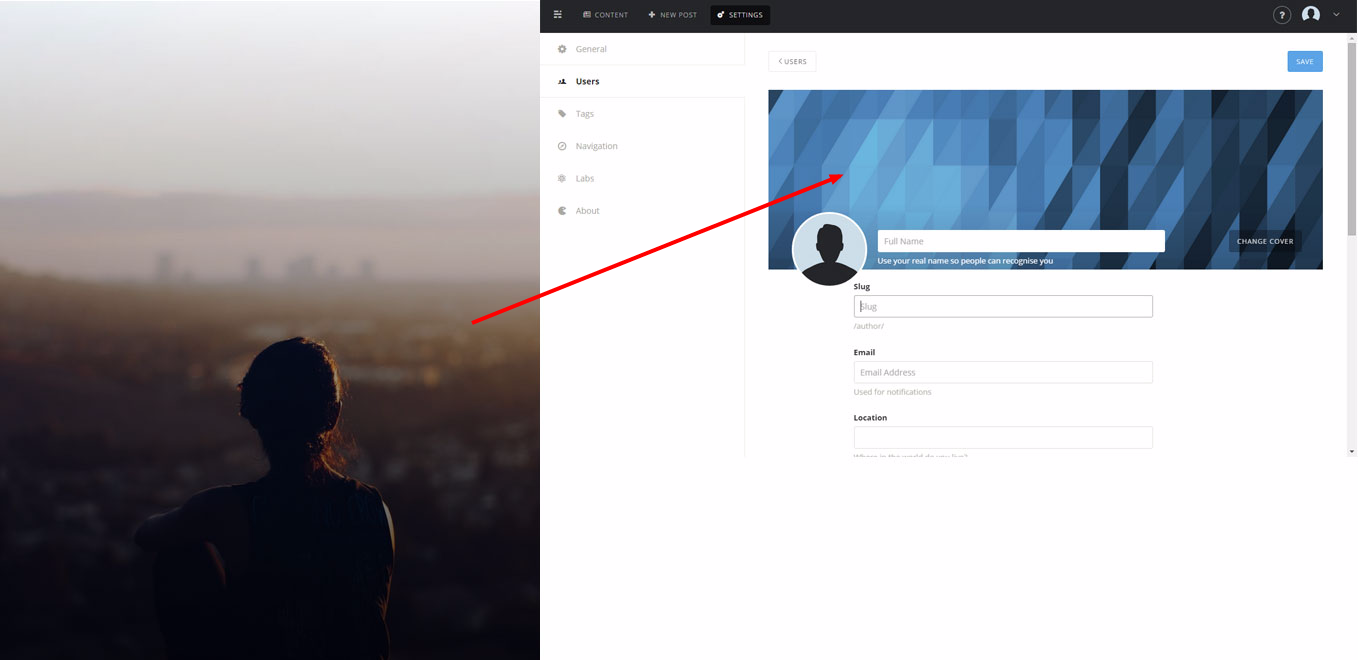Open the help question mark icon

[x=1282, y=15]
